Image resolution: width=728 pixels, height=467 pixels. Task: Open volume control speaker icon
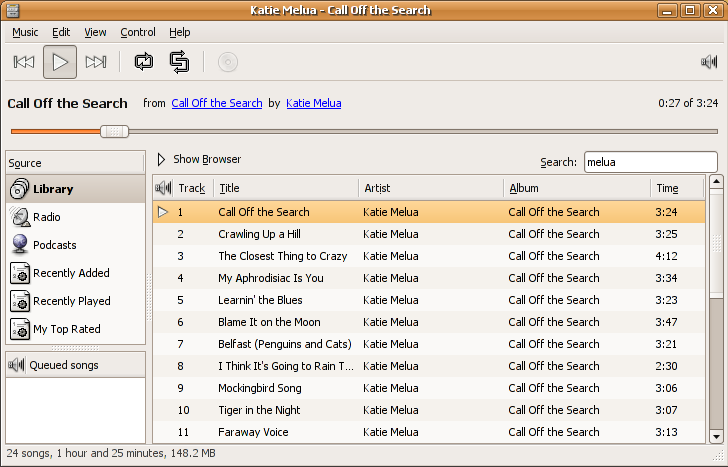click(x=709, y=61)
